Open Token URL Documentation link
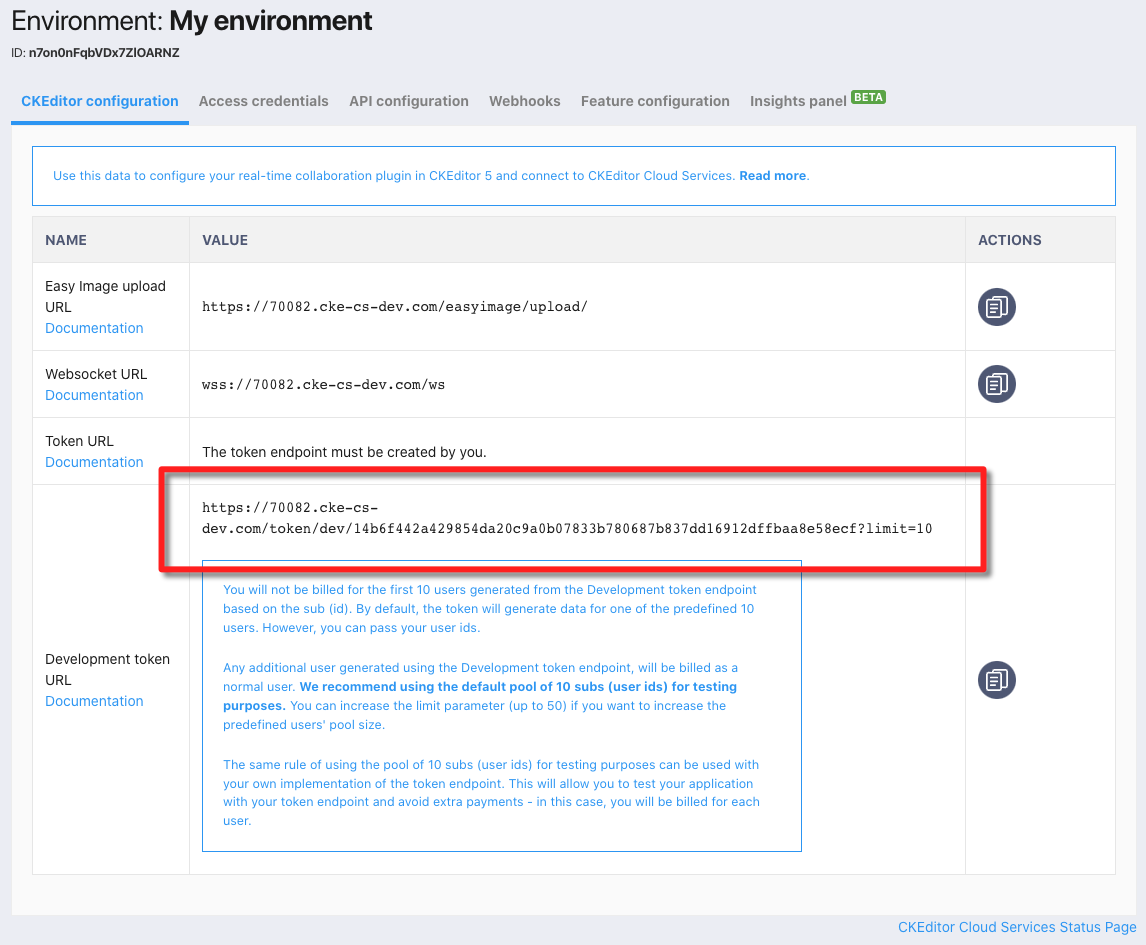This screenshot has height=945, width=1146. 94,462
